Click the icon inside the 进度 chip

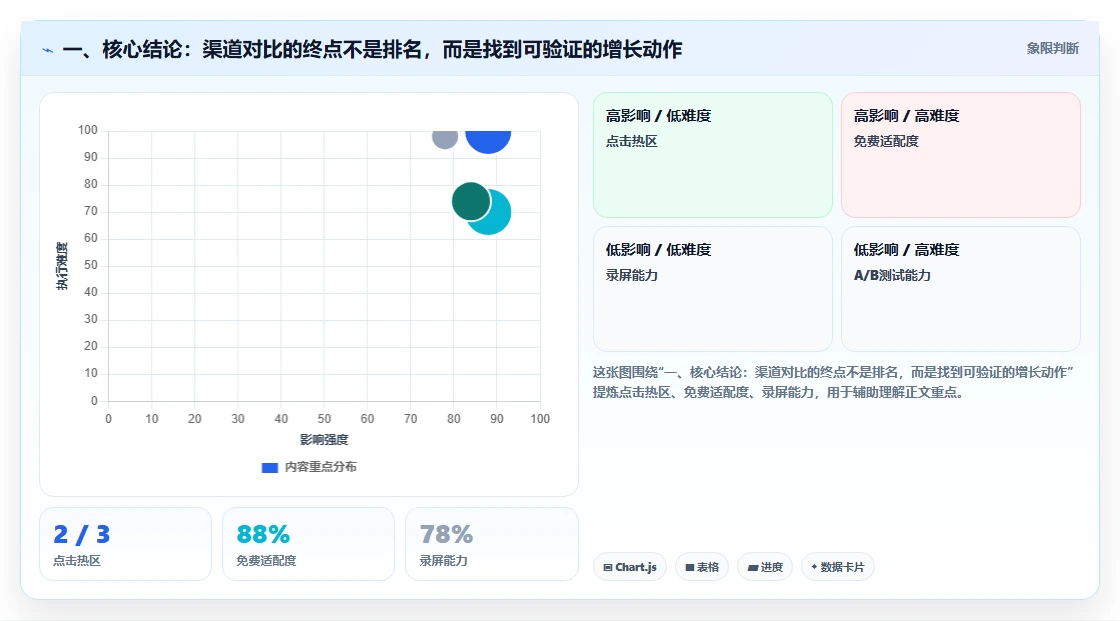tap(753, 567)
